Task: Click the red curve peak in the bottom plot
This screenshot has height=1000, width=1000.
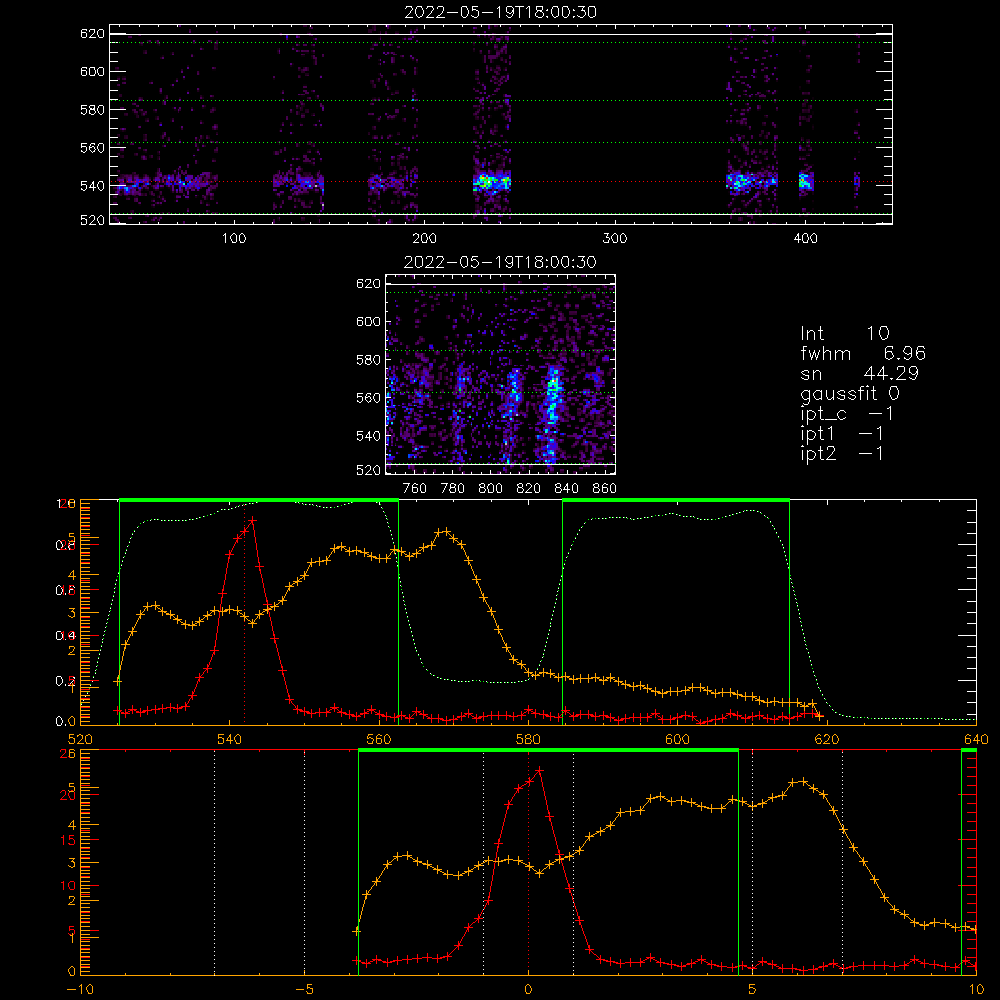Action: [x=540, y=770]
